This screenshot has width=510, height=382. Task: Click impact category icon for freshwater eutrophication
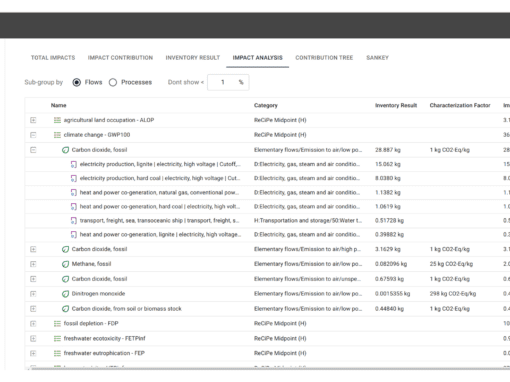(x=57, y=353)
